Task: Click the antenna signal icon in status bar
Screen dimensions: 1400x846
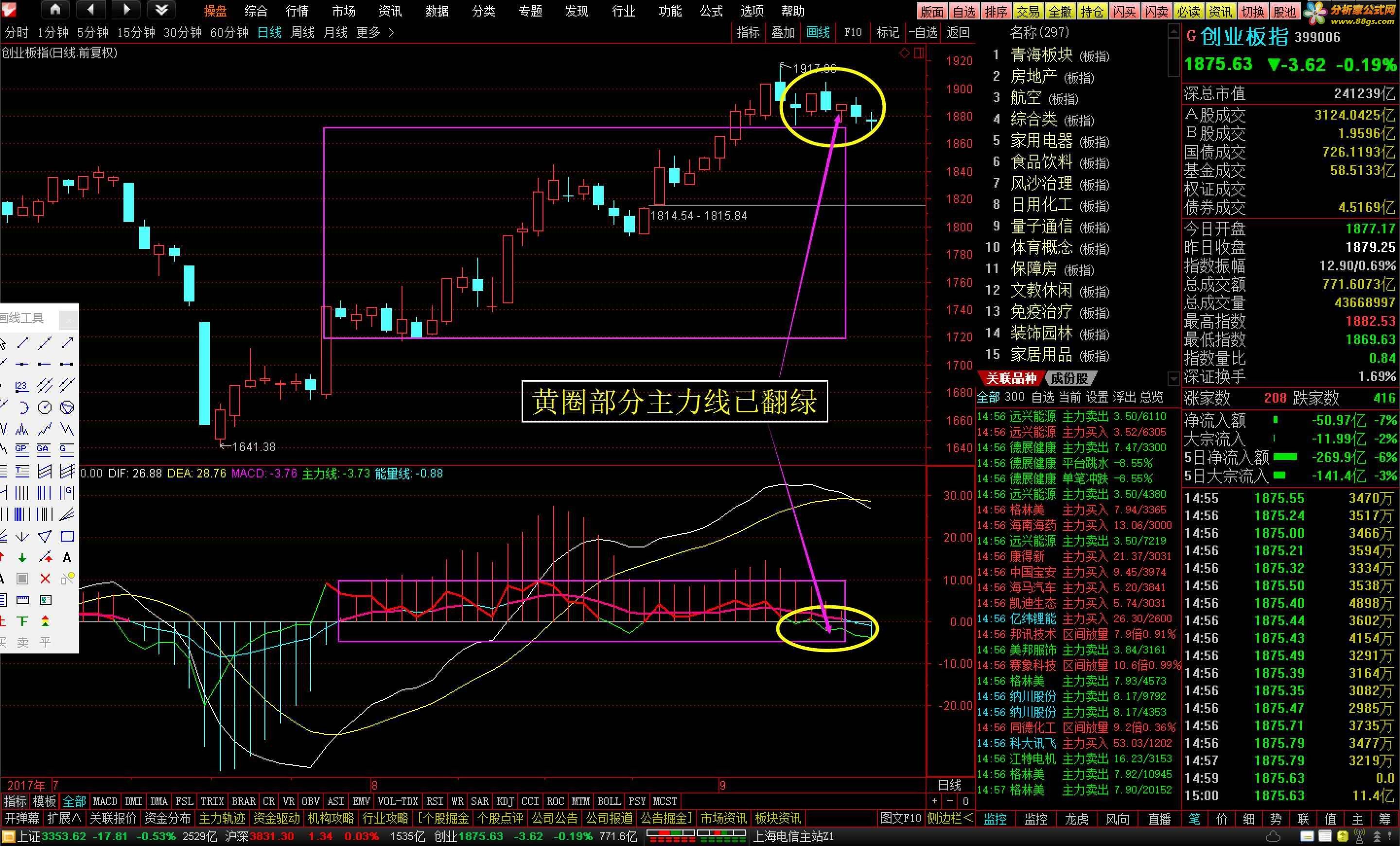Action: 1360,837
